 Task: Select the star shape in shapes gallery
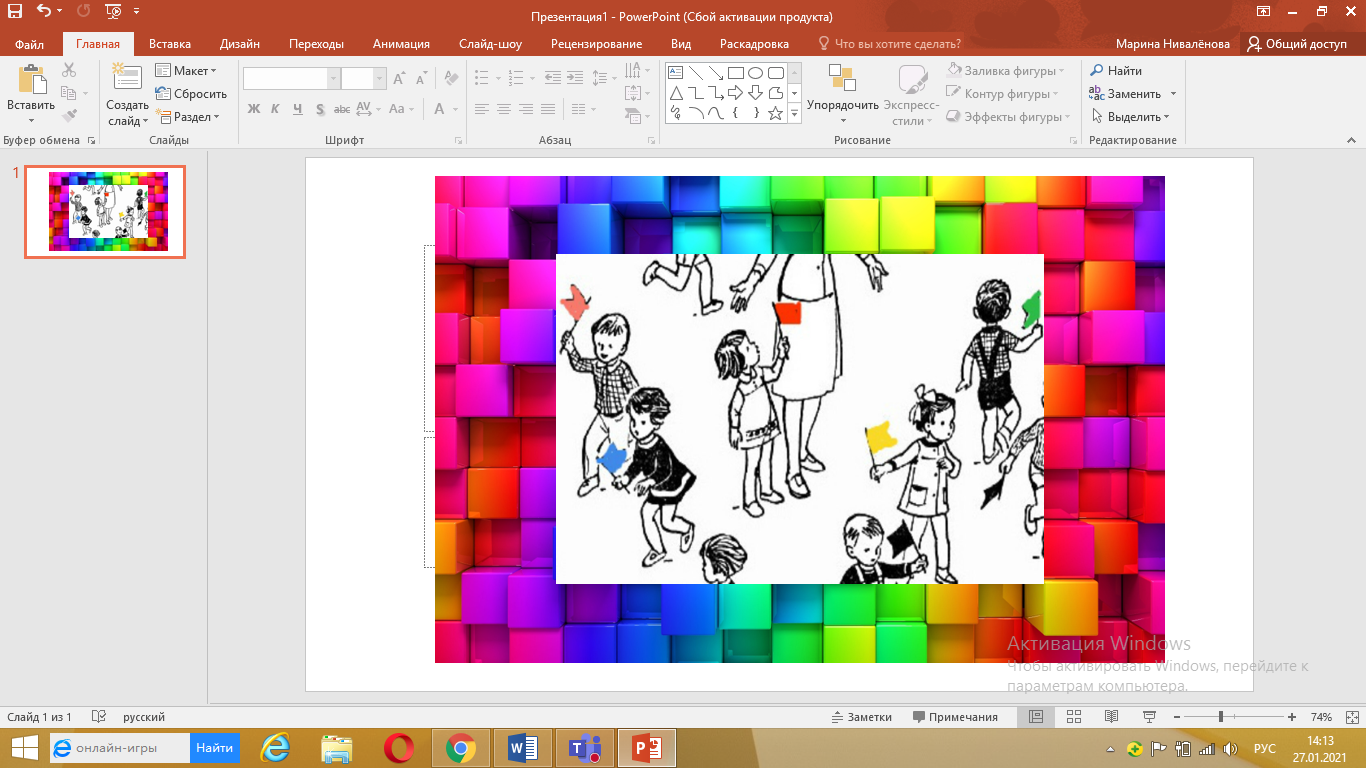pos(775,113)
